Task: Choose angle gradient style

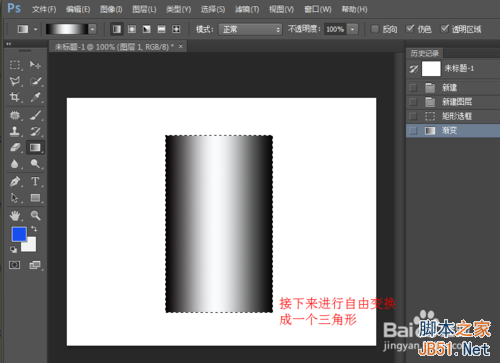Action: tap(147, 29)
